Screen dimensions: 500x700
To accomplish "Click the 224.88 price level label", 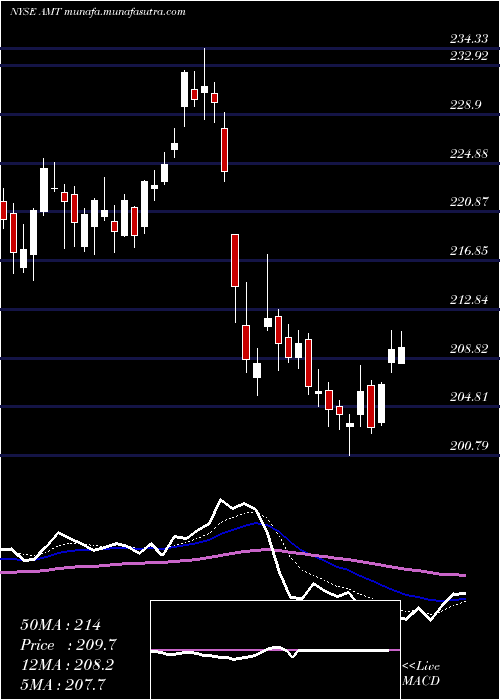I will 469,154.
